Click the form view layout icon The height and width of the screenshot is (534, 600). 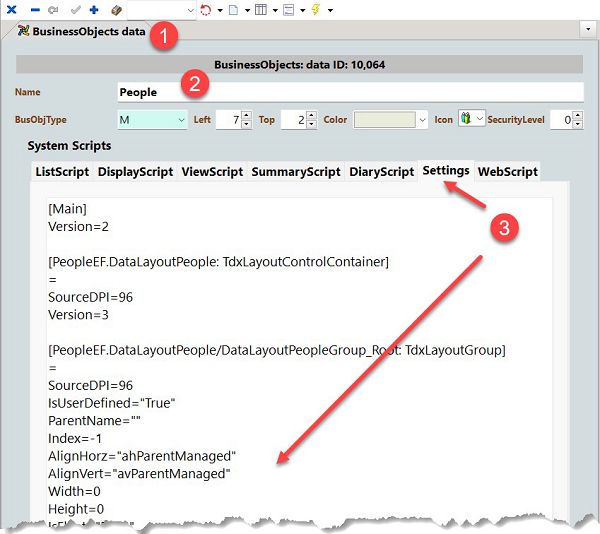[289, 10]
